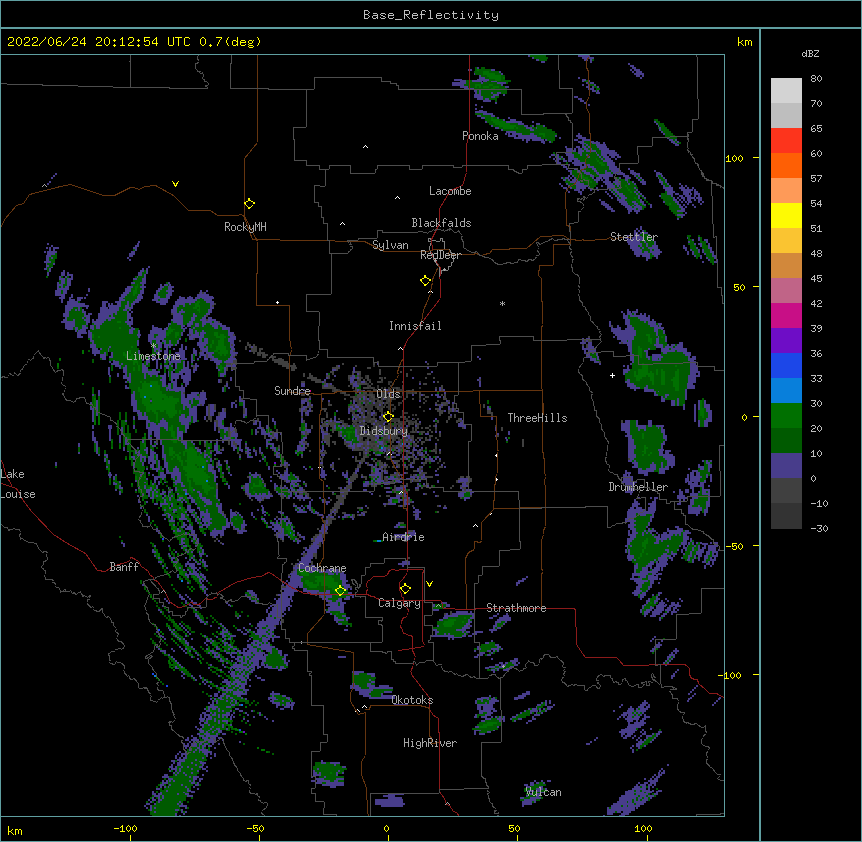Click the 50 tick on the bottom axis
The width and height of the screenshot is (862, 842).
click(x=514, y=828)
